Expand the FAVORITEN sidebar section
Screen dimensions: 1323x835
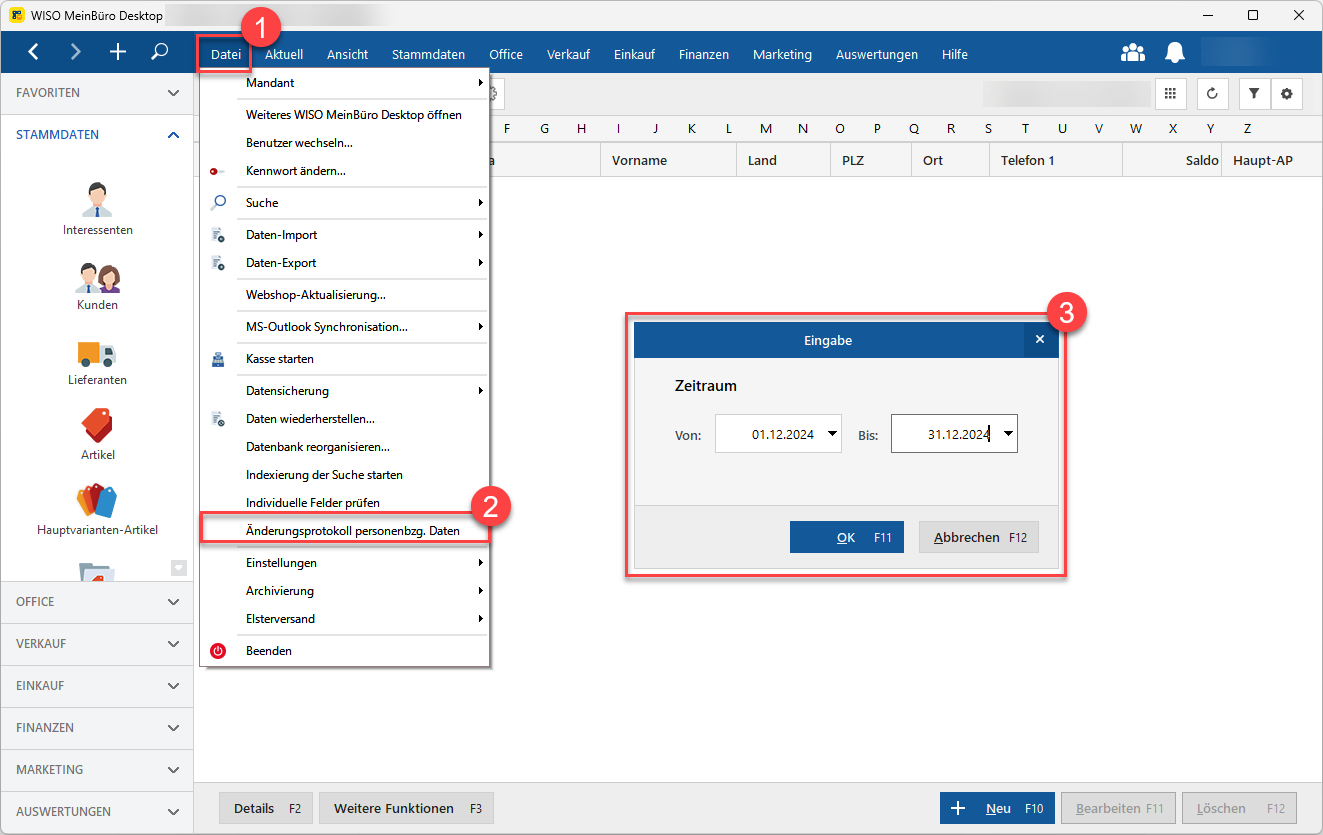[97, 93]
